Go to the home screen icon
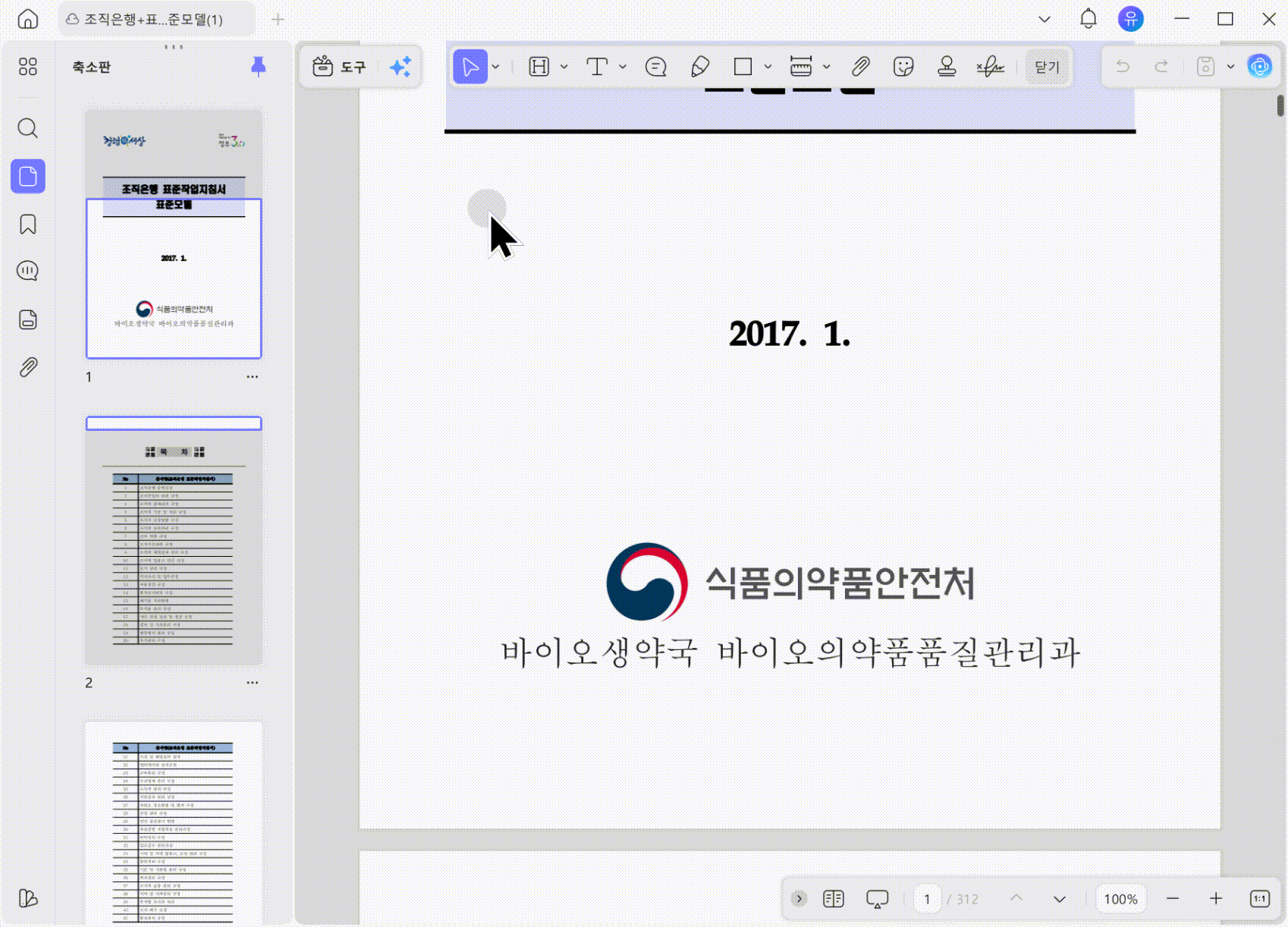Viewport: 1288px width, 927px height. pos(28,19)
